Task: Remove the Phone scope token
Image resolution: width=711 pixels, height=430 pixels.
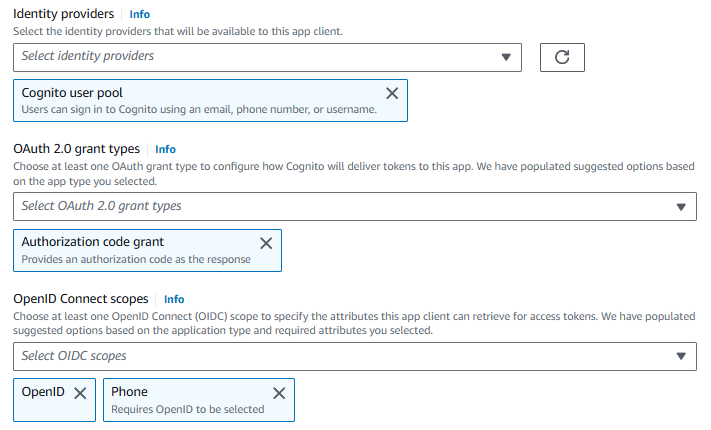Action: (279, 393)
